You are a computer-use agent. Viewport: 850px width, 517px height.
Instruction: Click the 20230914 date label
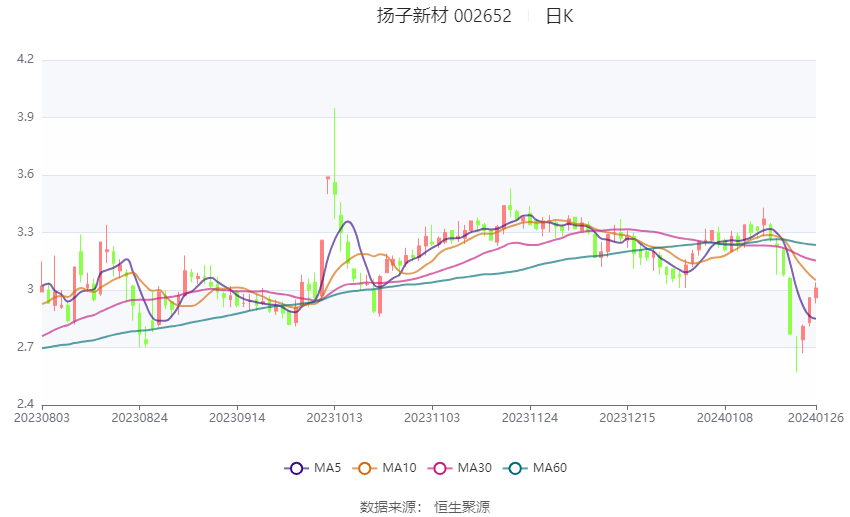(x=237, y=418)
